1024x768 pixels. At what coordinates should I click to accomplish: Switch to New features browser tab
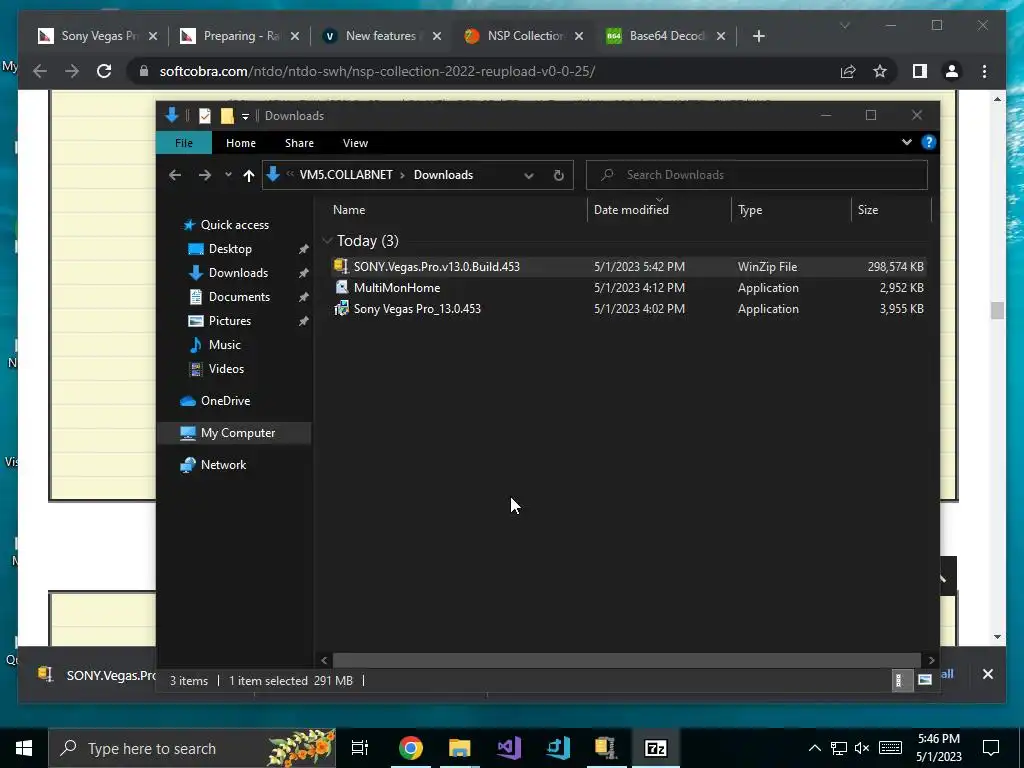[382, 36]
